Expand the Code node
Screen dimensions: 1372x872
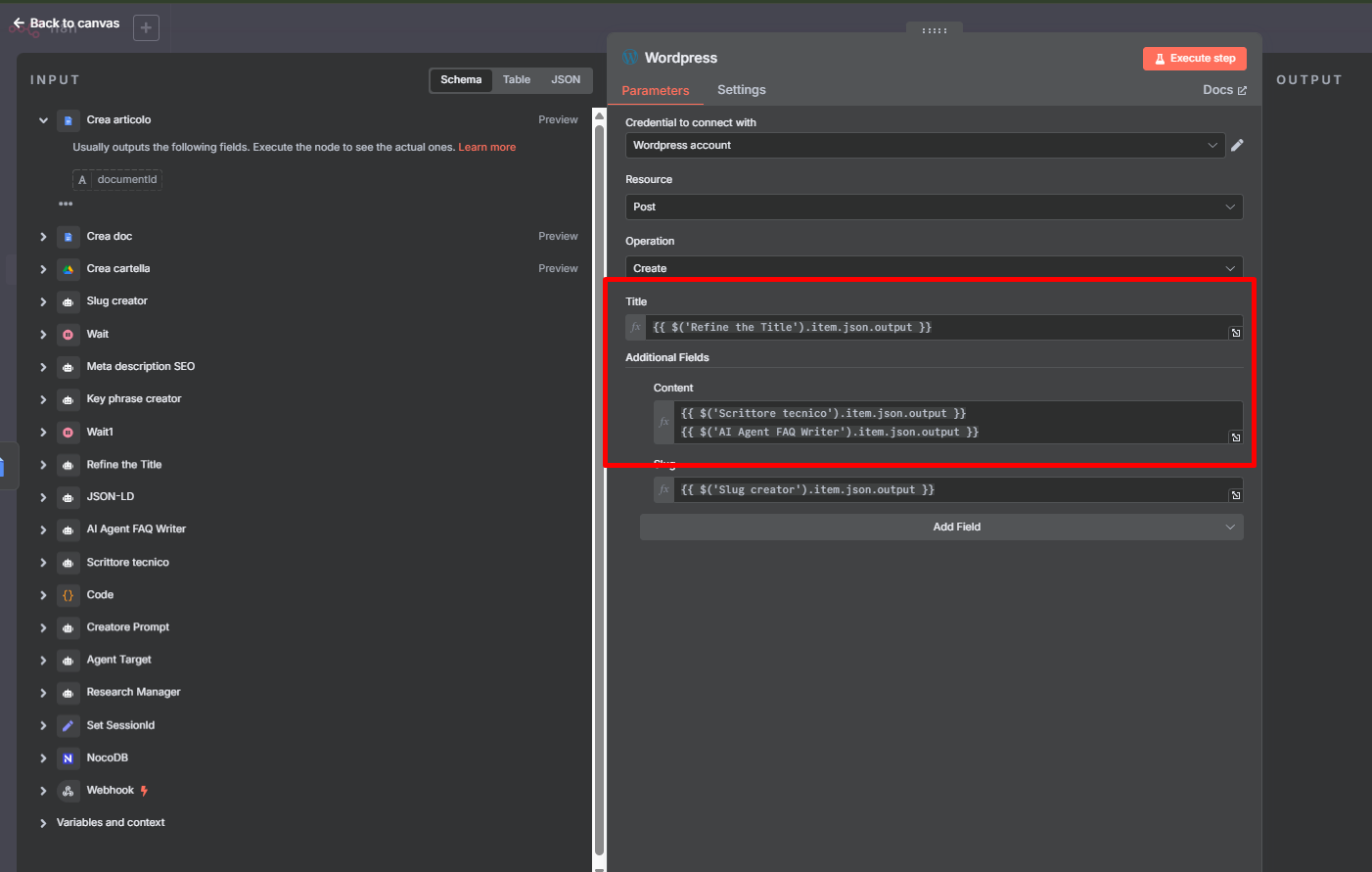43,595
